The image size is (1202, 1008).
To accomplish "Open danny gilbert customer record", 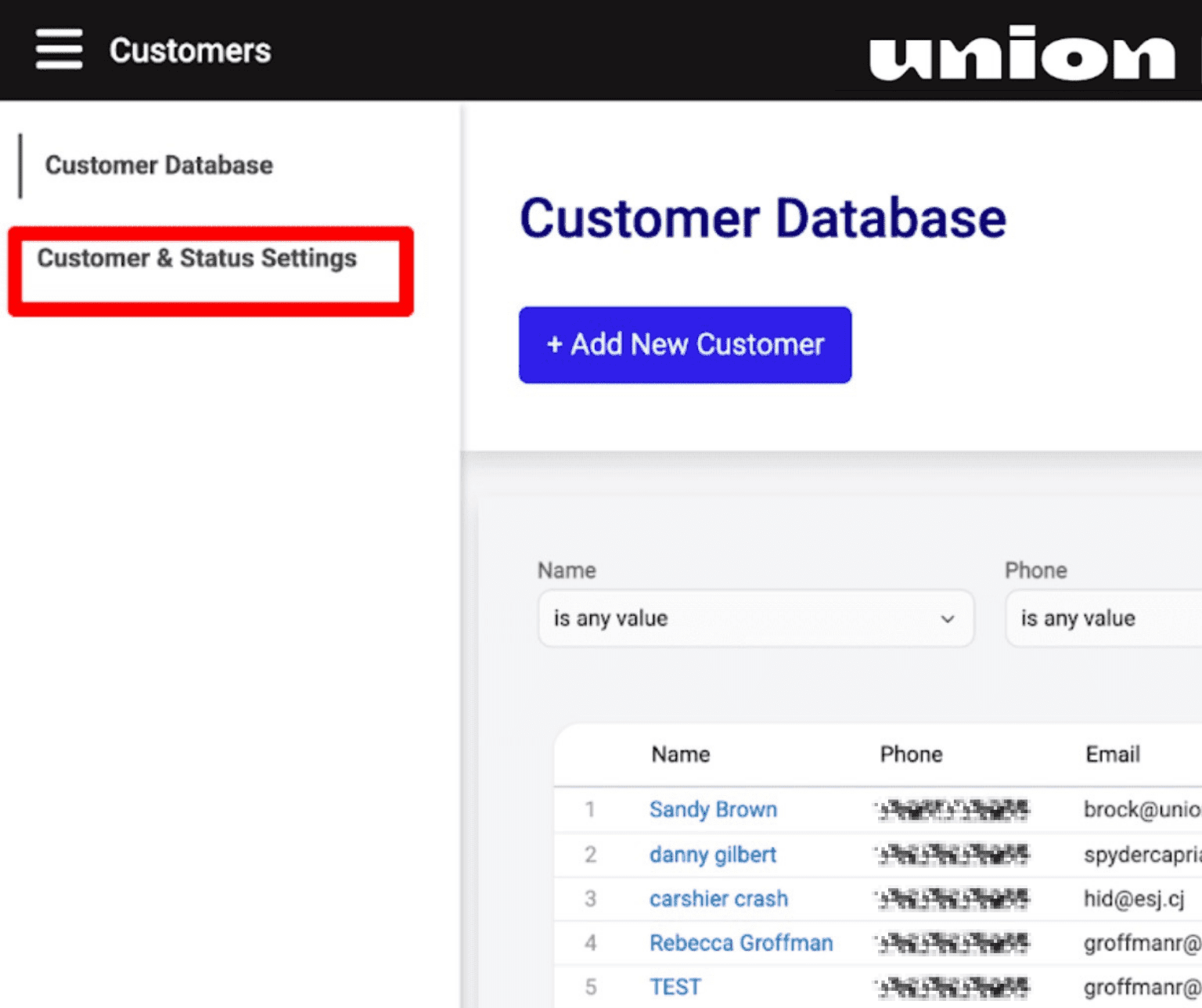I will coord(712,855).
